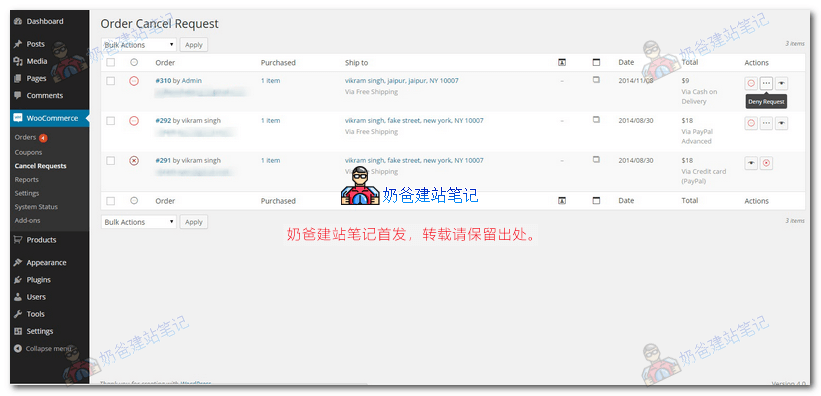The height and width of the screenshot is (396, 821).
Task: Click the order notes column icon in table footer
Action: pos(596,201)
